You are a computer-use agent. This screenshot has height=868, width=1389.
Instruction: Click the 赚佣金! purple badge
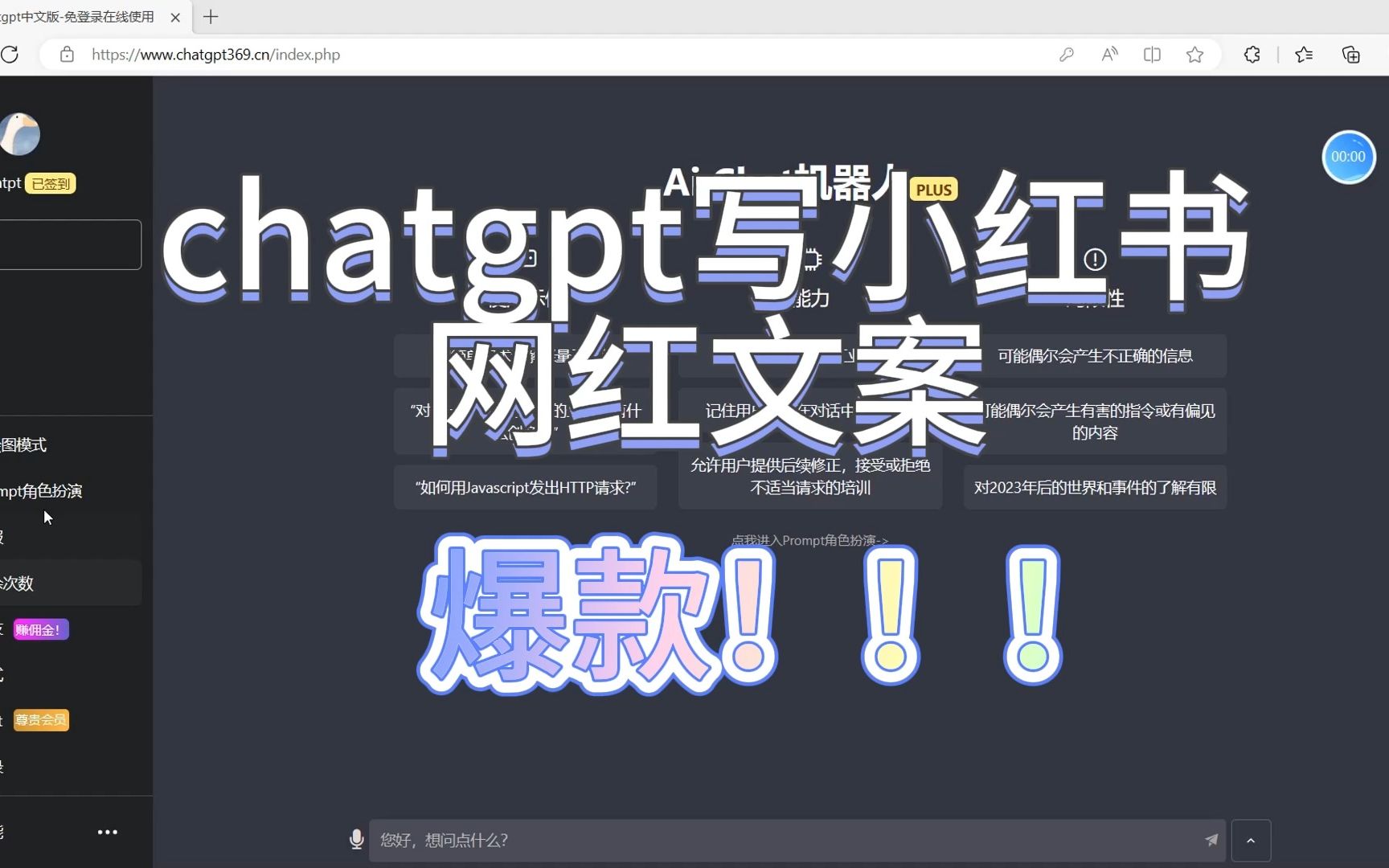pyautogui.click(x=39, y=629)
